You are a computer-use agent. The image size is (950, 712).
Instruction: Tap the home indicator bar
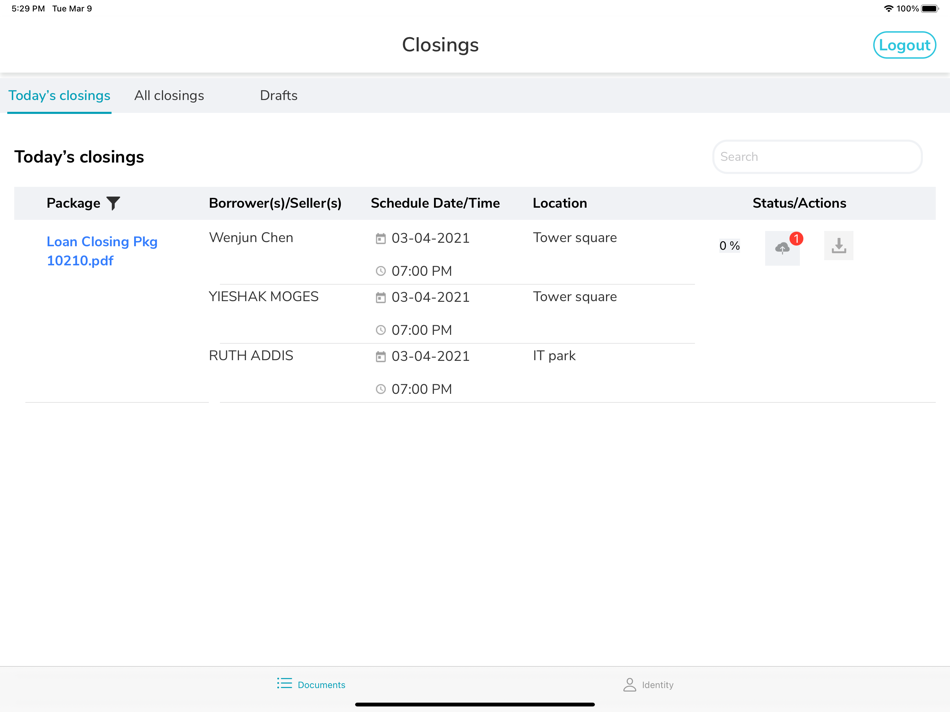[x=475, y=704]
